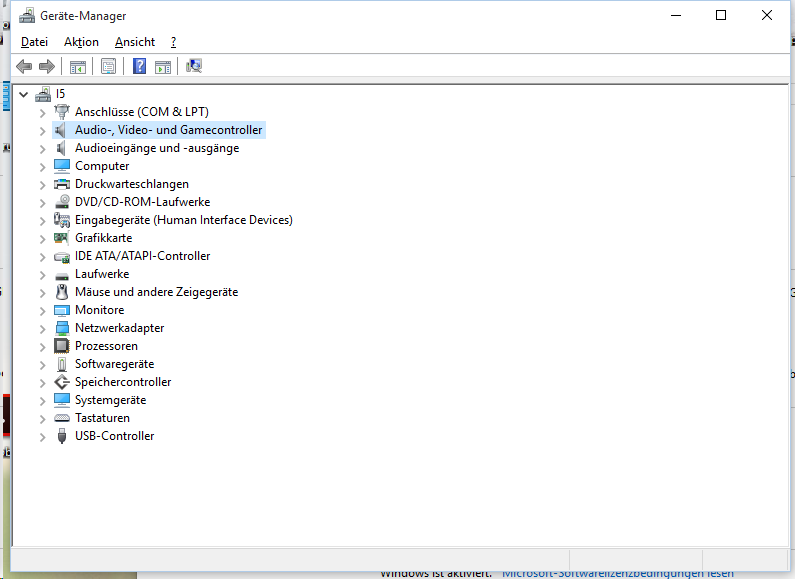Click the Grafikkarte device icon
Screen dimensions: 795x579
(62, 238)
